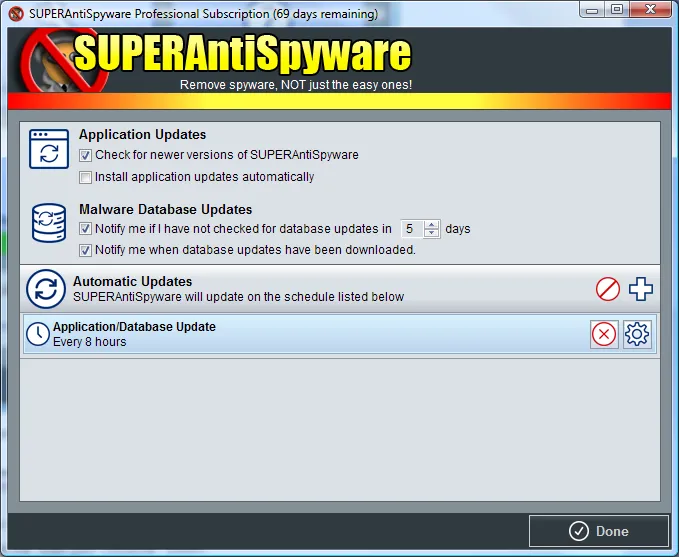Increase the days value with up arrow

click(x=432, y=224)
